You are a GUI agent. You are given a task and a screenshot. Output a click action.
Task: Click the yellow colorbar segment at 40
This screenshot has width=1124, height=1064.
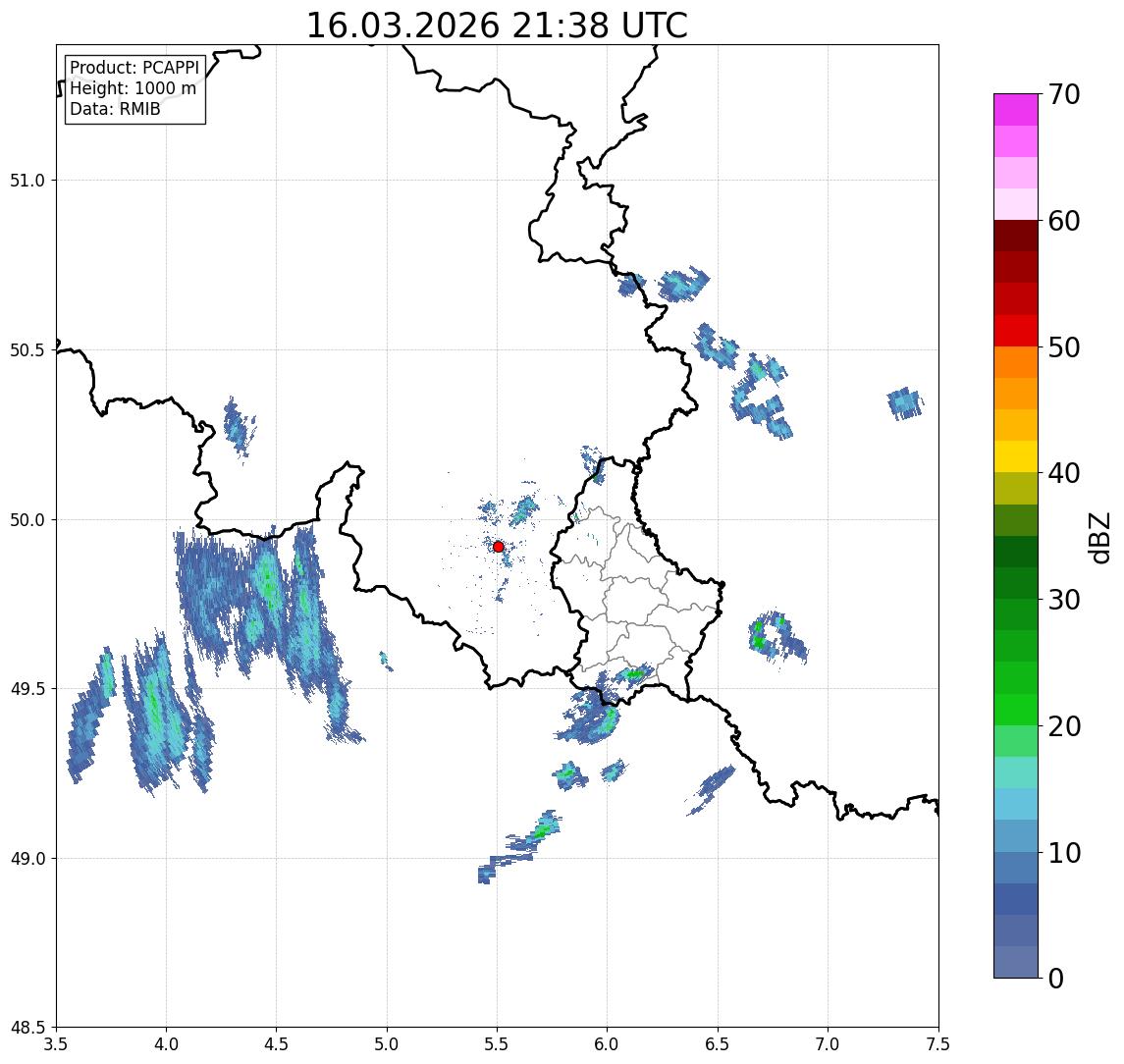point(1016,456)
